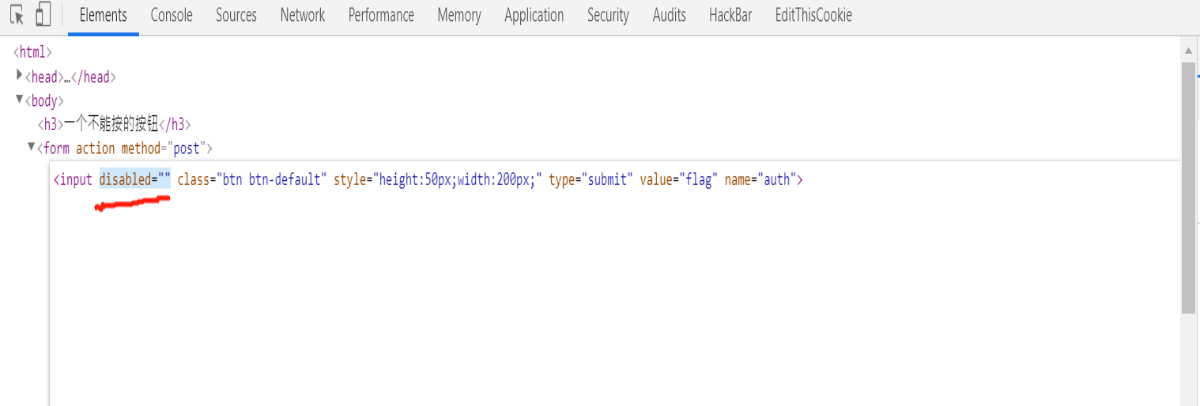Switch to the Application tab
The image size is (1200, 406).
pos(534,16)
